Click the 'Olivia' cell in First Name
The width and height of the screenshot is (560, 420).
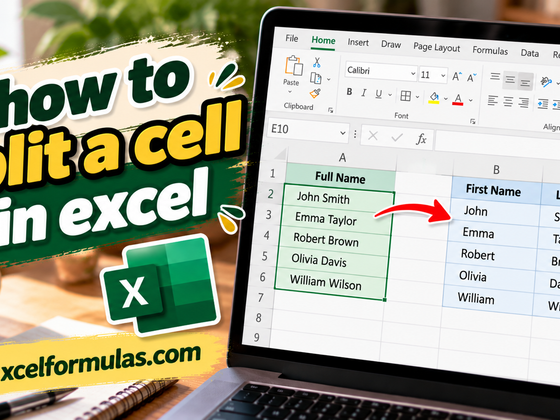point(489,277)
